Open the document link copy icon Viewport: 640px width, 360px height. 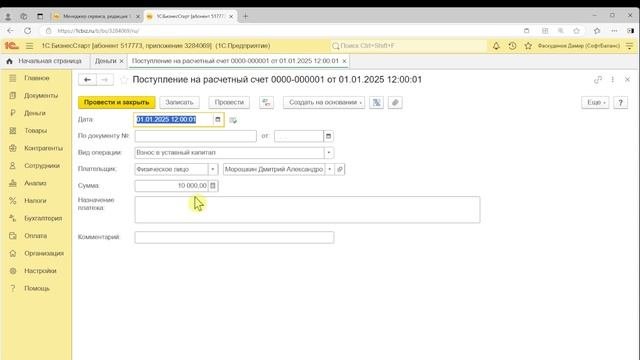(x=598, y=80)
